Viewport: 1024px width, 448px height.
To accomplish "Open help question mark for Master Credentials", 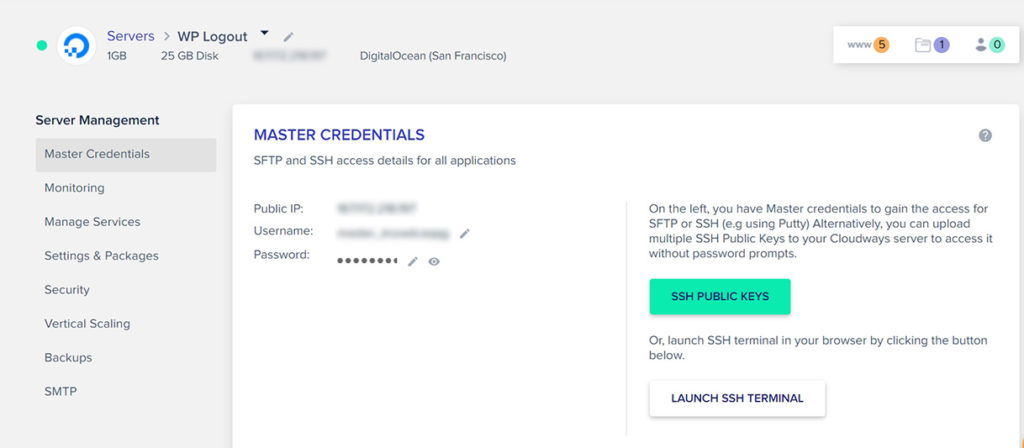I will point(985,135).
